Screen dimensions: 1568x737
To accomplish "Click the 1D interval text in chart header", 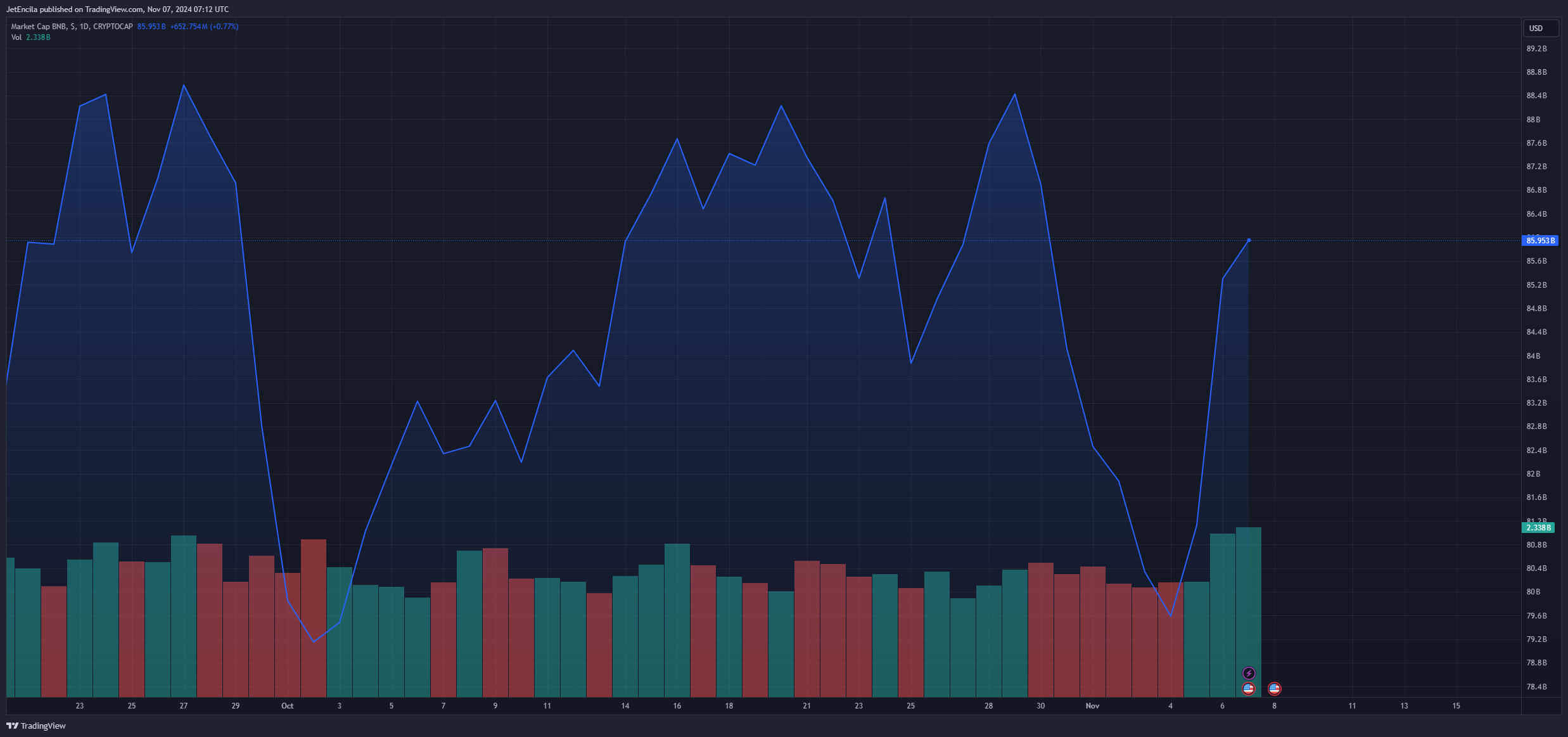I will click(x=84, y=27).
